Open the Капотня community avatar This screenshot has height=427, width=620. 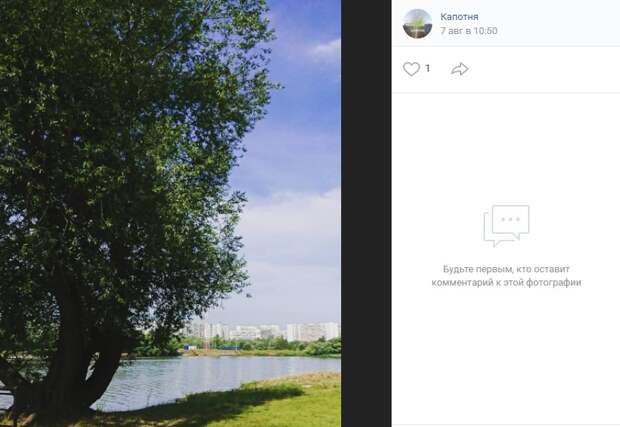417,24
